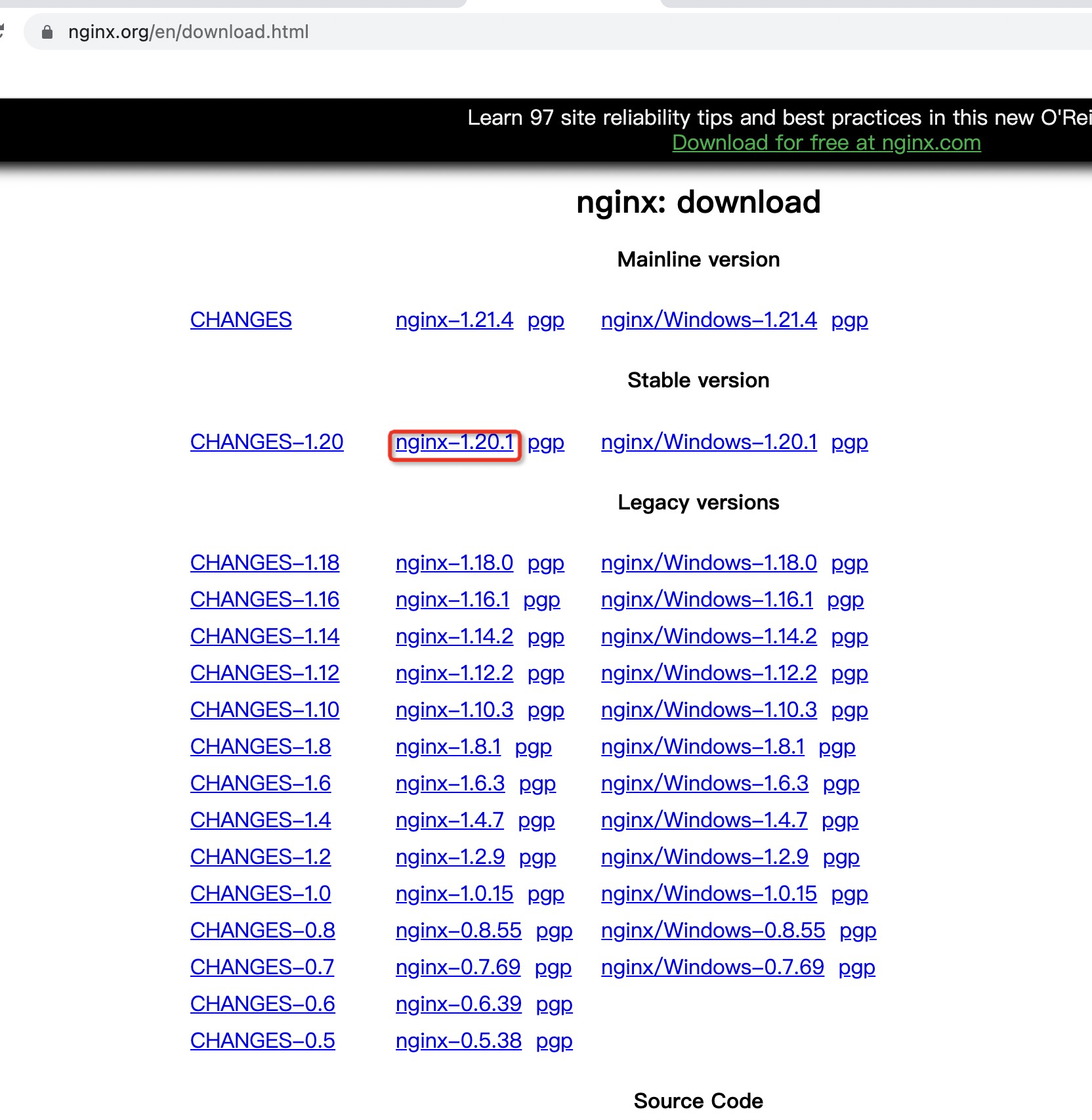Open pgp signature for nginx-1.12.2

tap(547, 673)
